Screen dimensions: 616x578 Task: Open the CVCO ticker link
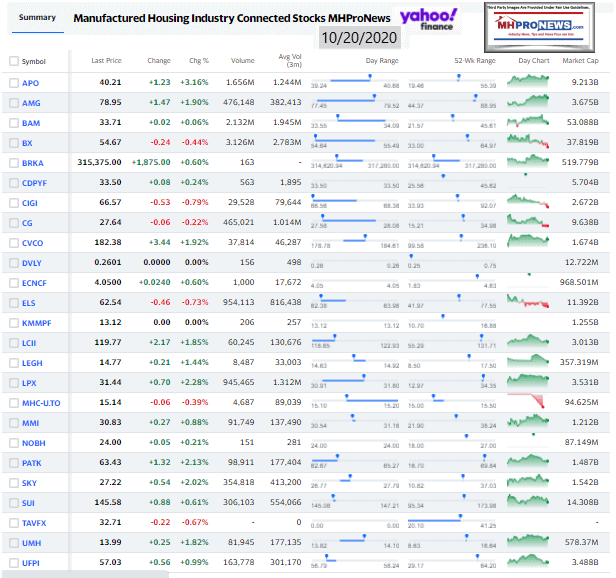[33, 244]
